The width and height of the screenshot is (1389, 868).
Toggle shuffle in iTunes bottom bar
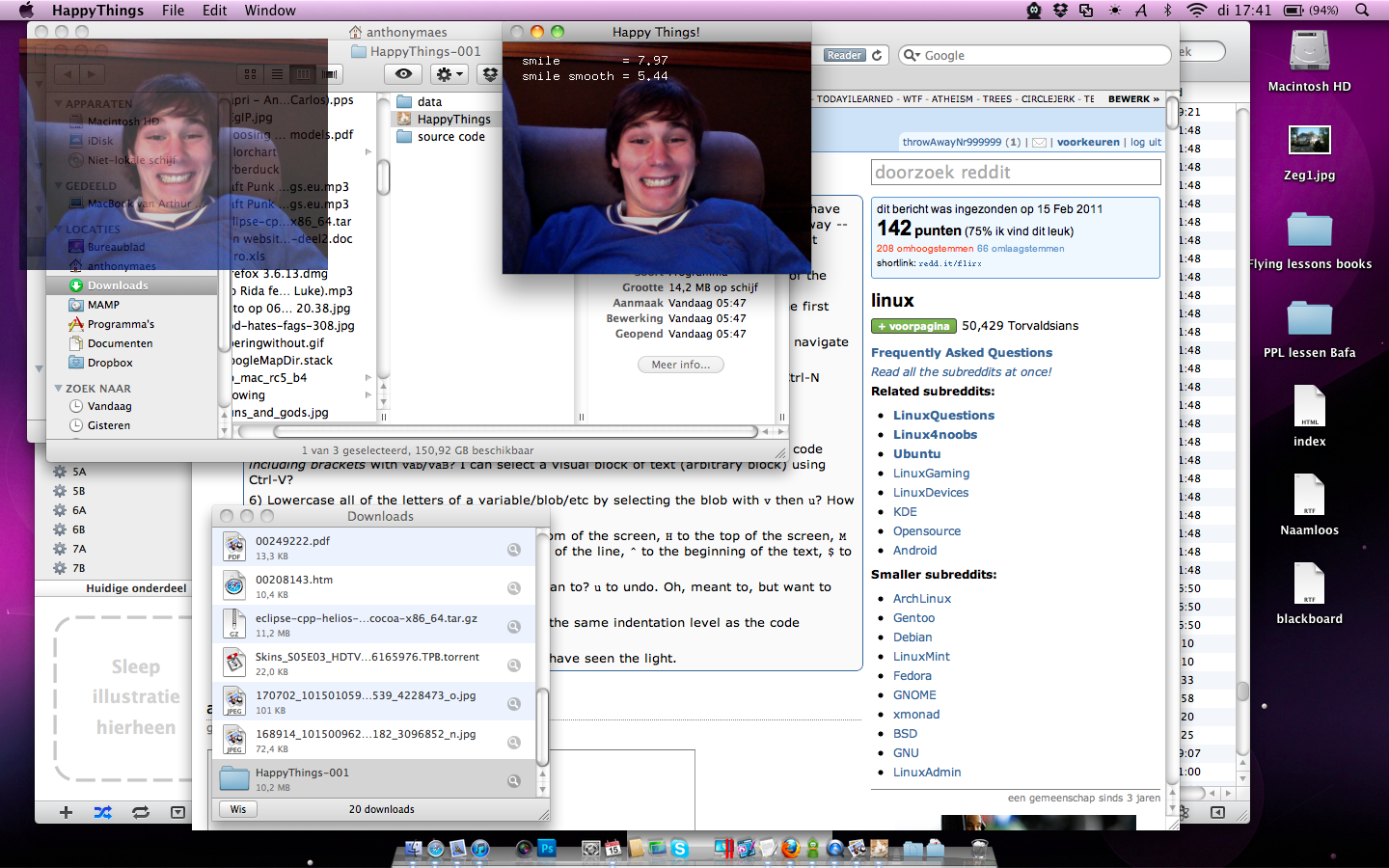point(102,812)
